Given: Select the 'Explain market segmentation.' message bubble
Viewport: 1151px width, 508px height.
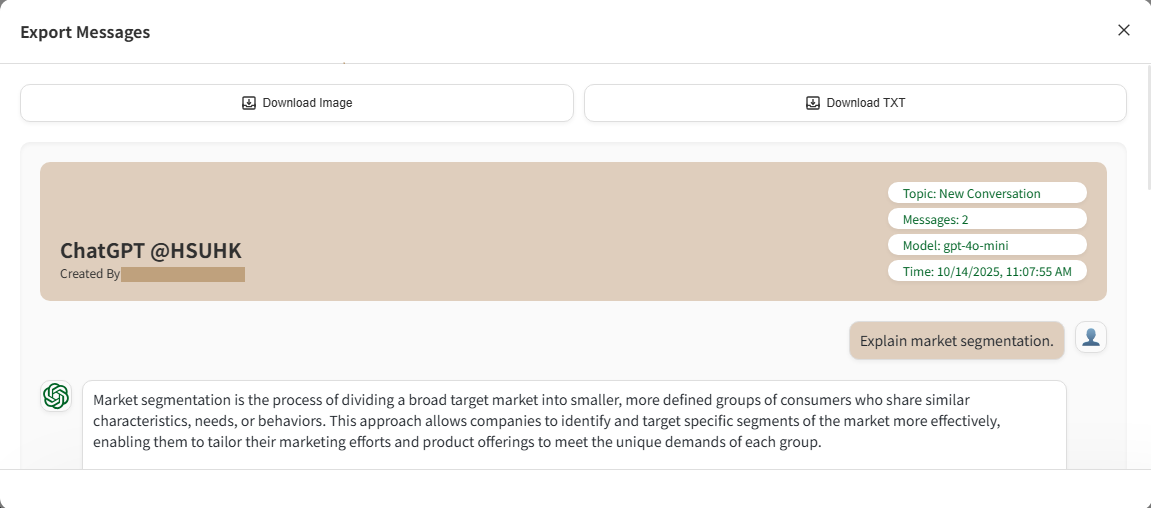Looking at the screenshot, I should tap(956, 341).
